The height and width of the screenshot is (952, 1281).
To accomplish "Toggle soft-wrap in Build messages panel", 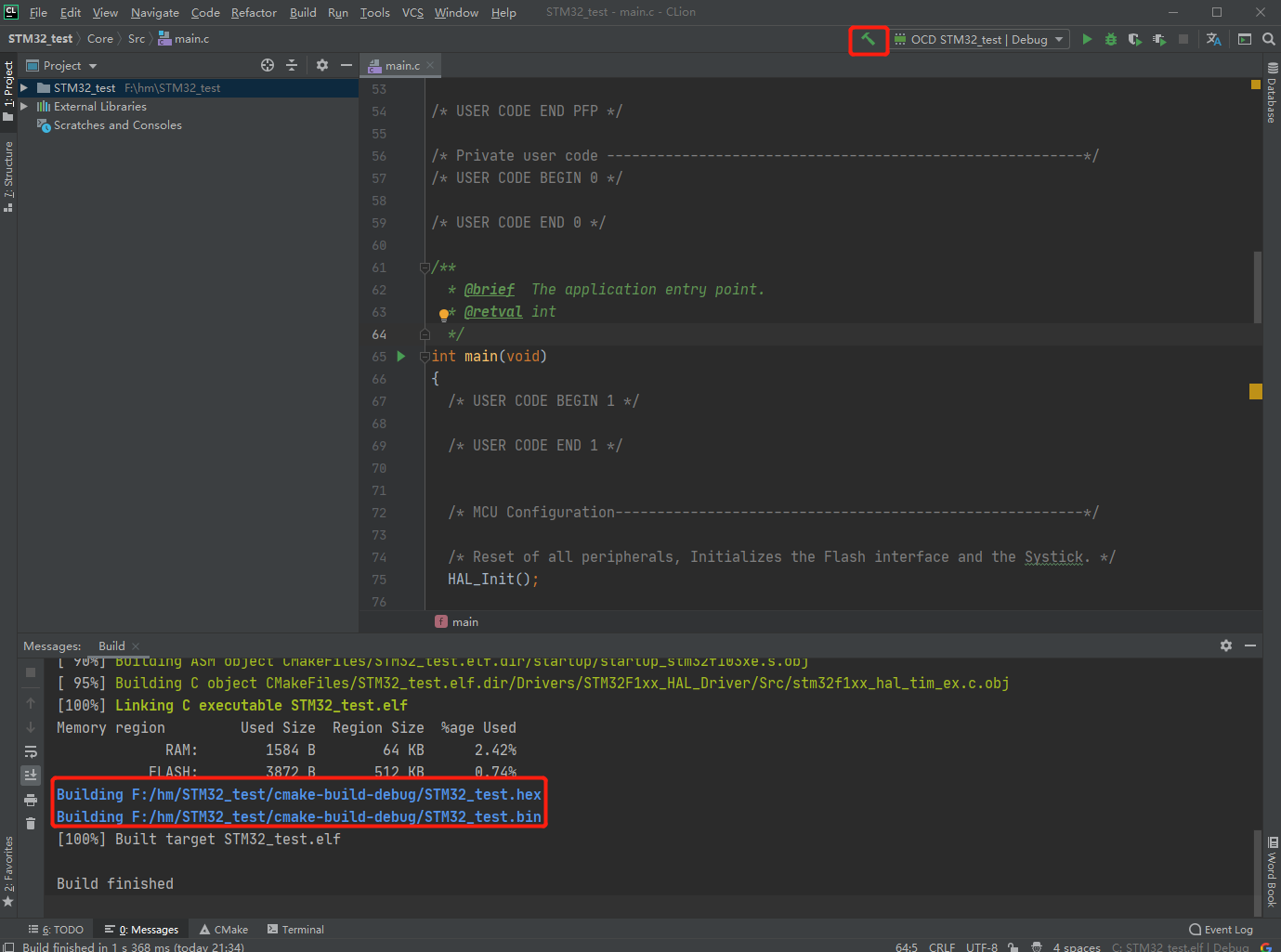I will pyautogui.click(x=31, y=750).
